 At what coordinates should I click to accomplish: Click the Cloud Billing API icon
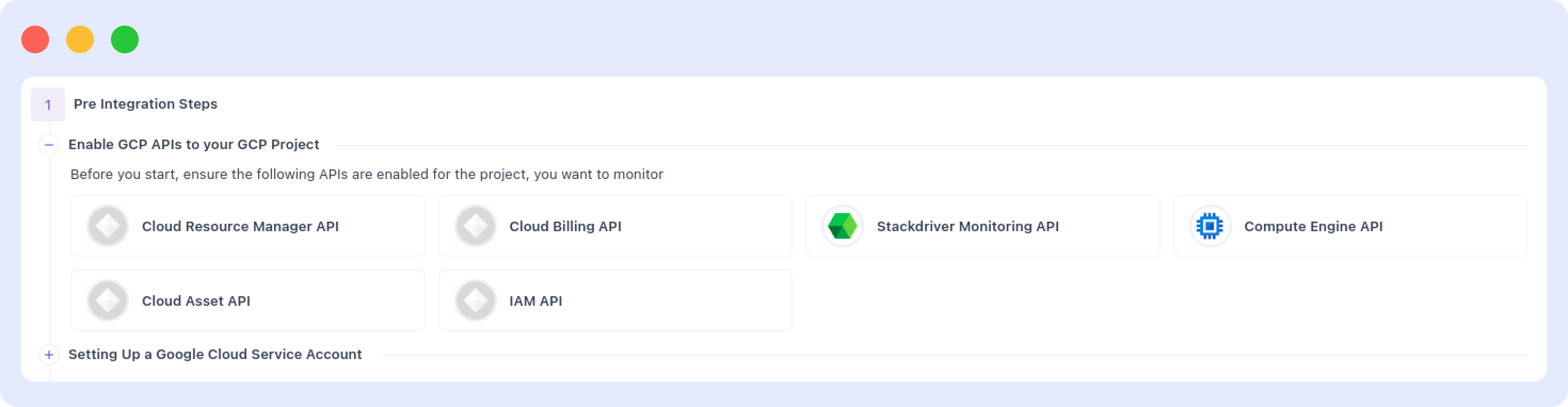pyautogui.click(x=475, y=226)
